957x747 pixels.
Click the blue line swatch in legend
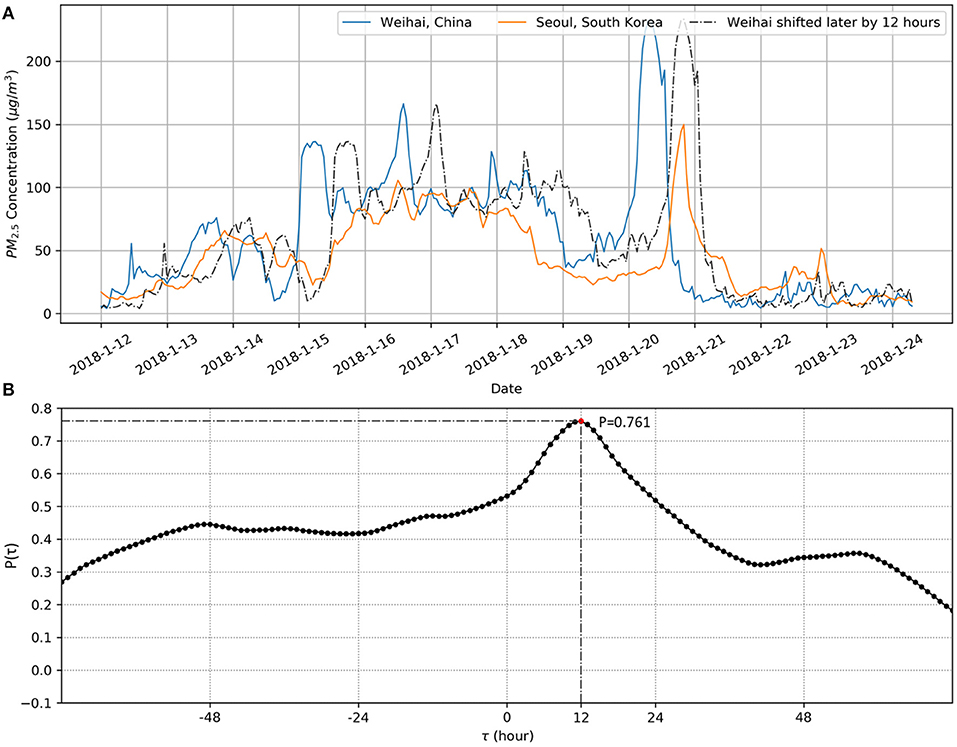click(357, 23)
